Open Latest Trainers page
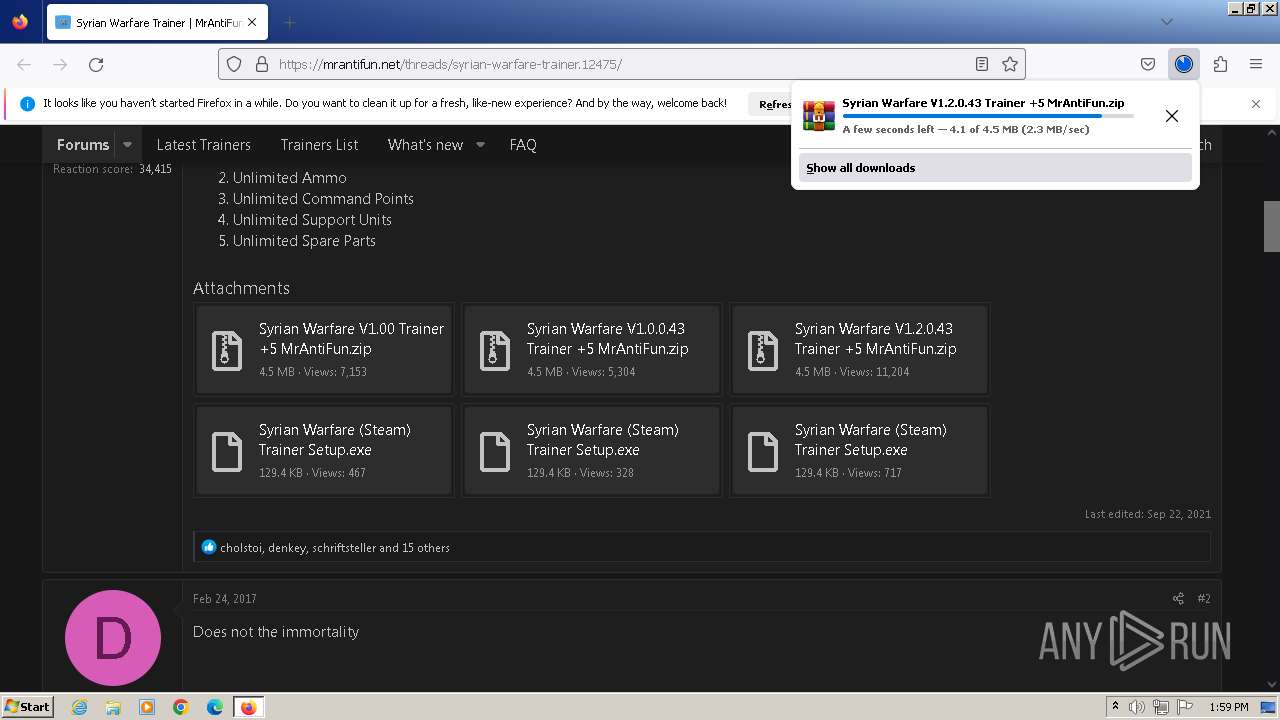 [x=203, y=144]
